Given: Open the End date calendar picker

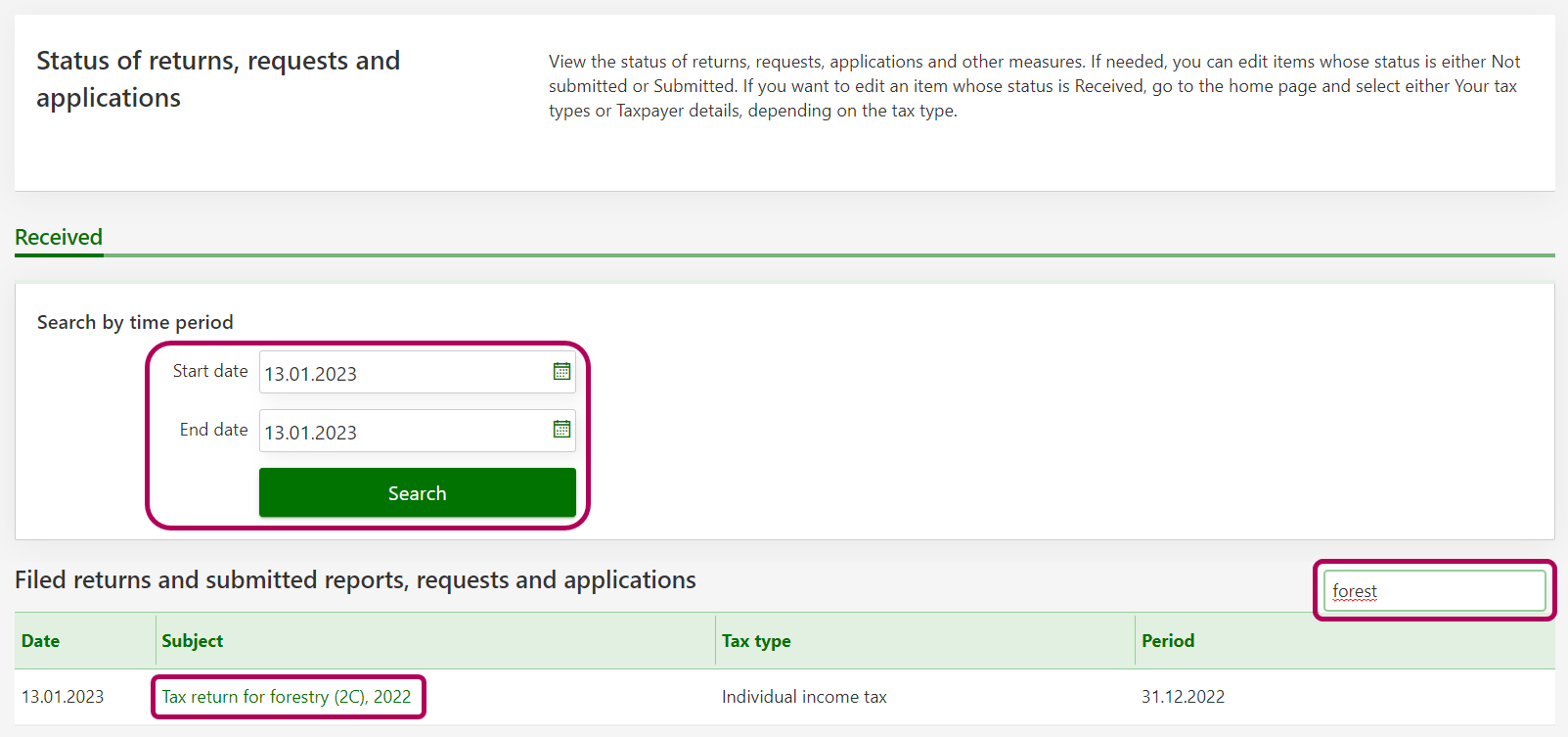Looking at the screenshot, I should 561,430.
